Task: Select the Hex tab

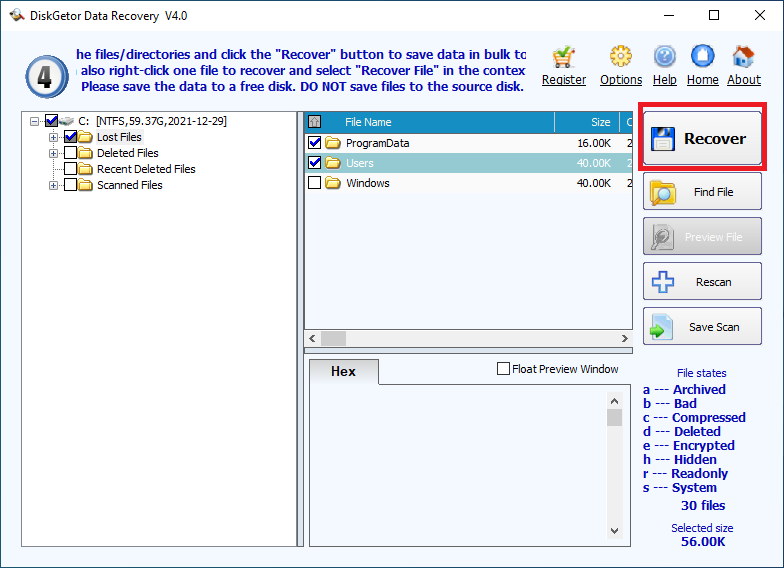Action: pyautogui.click(x=343, y=371)
